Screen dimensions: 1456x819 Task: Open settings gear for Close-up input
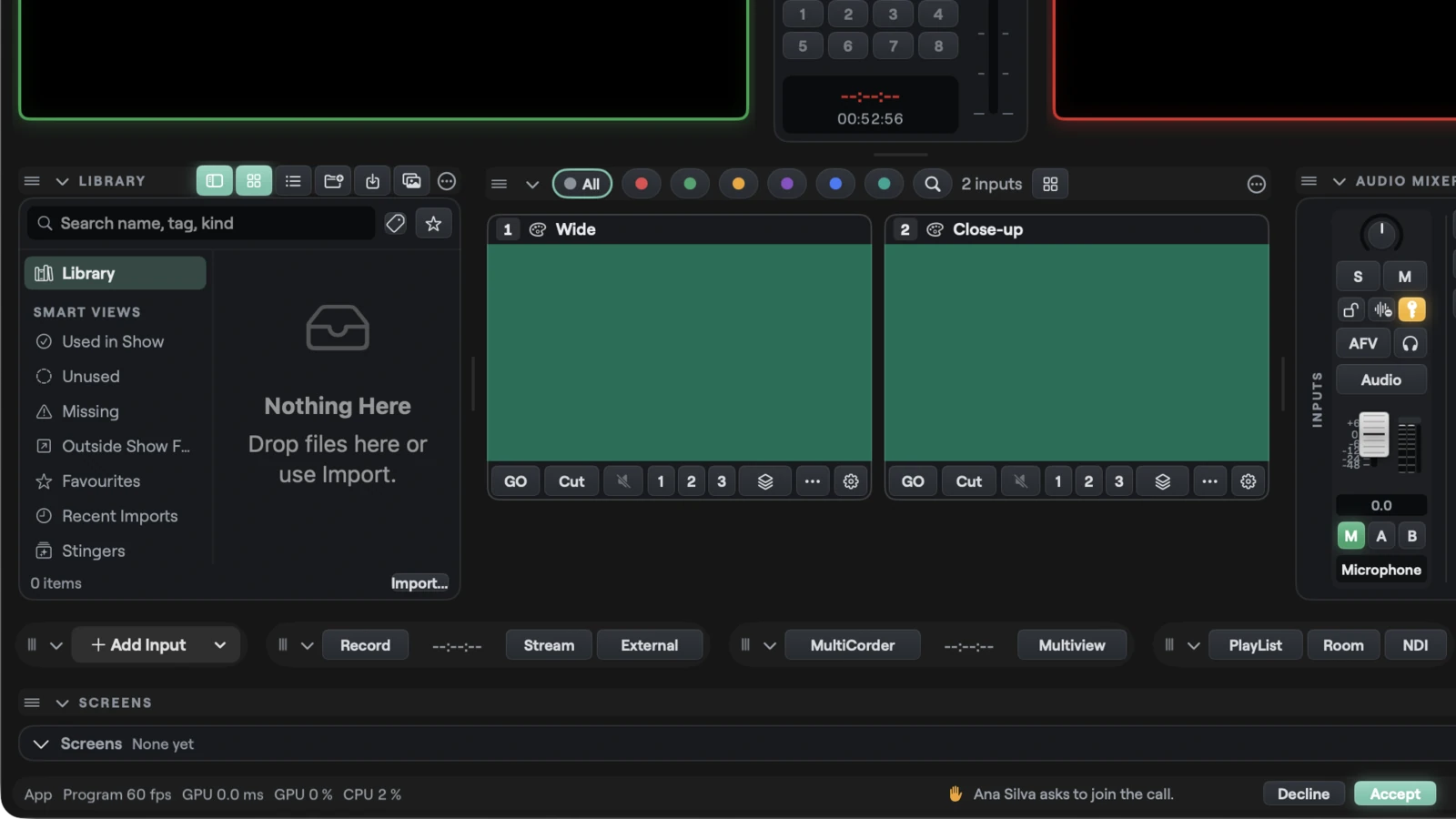[x=1249, y=481]
